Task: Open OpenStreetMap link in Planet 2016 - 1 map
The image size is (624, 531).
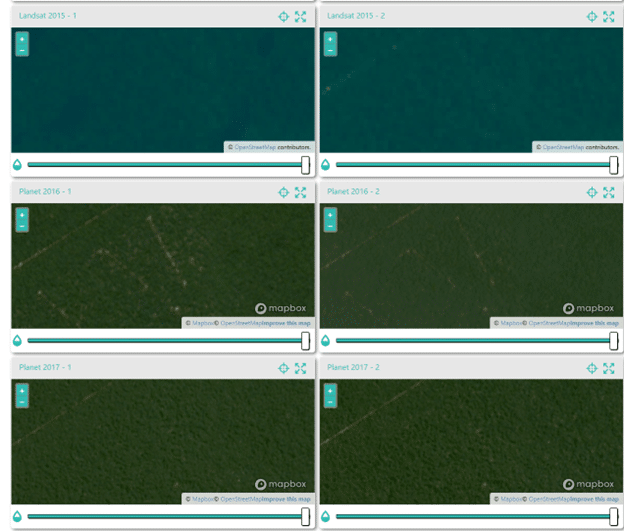Action: click(x=241, y=323)
